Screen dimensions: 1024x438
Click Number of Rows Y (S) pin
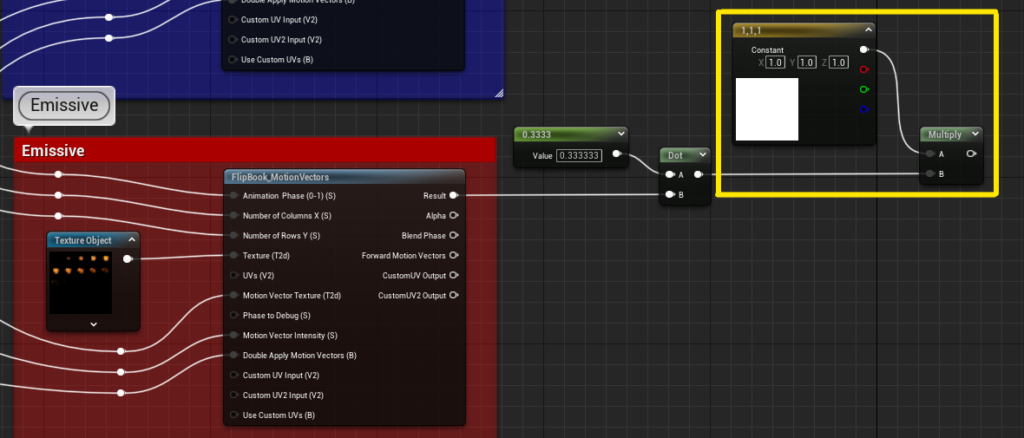point(234,236)
